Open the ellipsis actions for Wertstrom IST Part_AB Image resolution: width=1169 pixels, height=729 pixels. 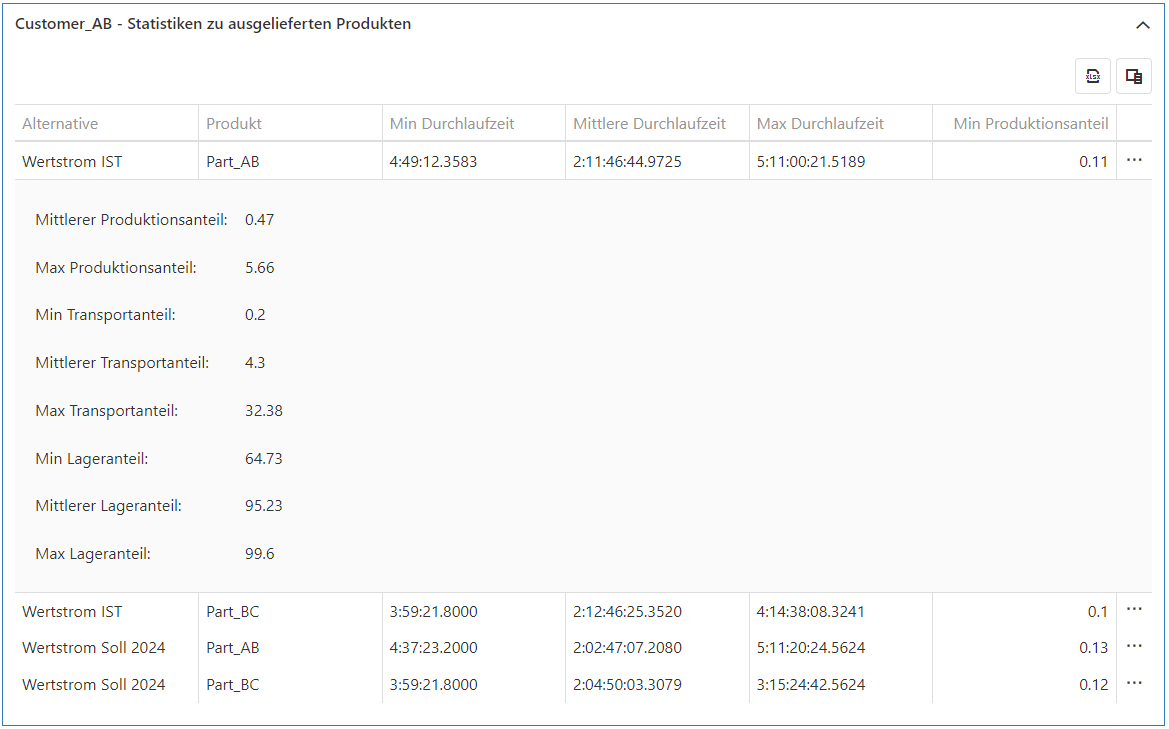[x=1136, y=159]
